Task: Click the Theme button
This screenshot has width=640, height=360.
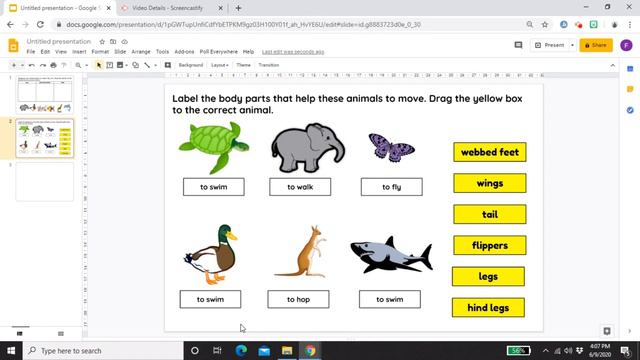Action: click(243, 65)
